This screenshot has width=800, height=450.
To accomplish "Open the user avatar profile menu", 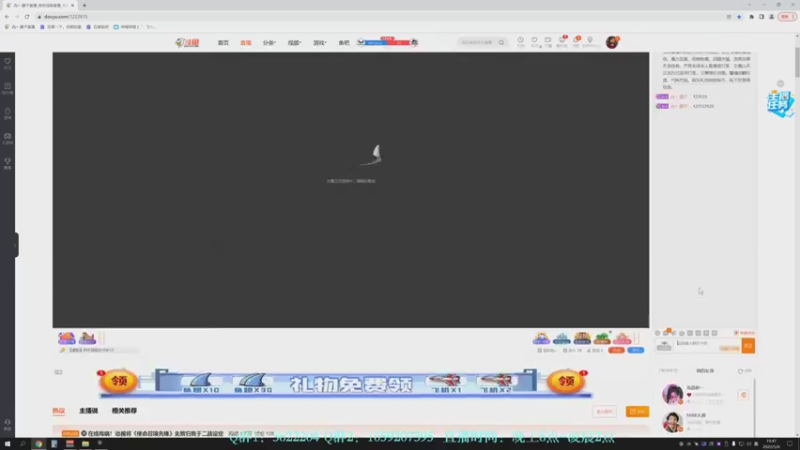I will click(612, 42).
